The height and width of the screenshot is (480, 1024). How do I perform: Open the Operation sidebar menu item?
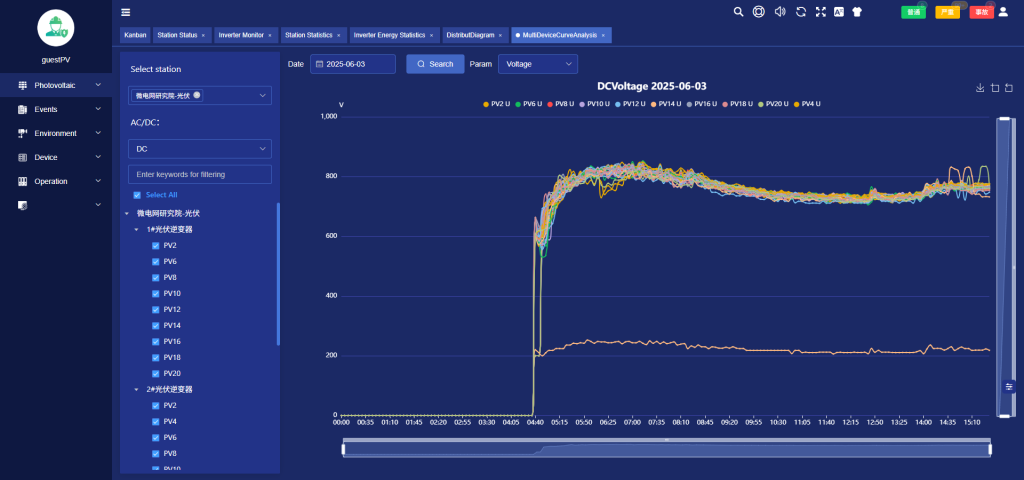click(56, 182)
